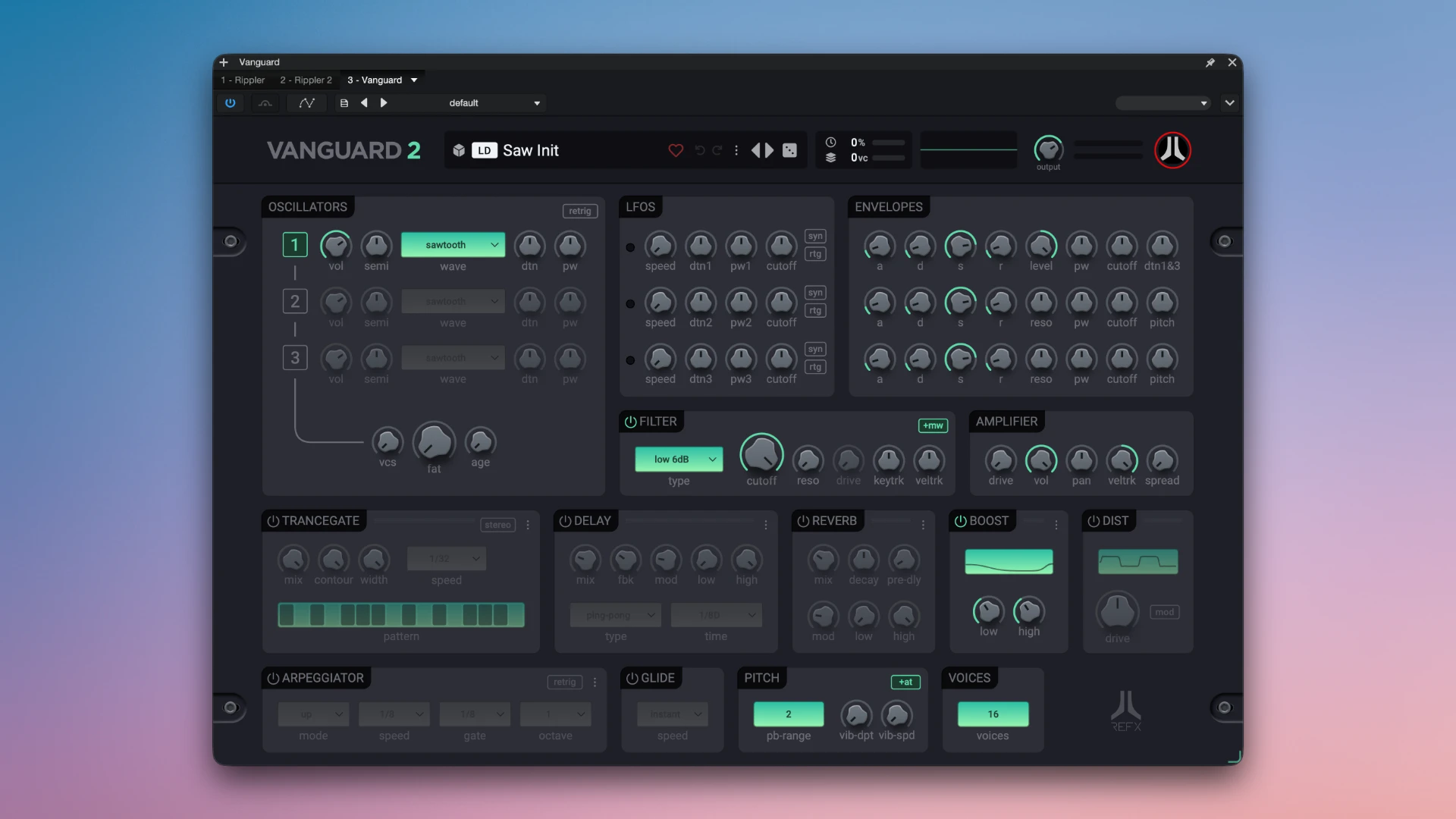Viewport: 1456px width, 819px height.
Task: Click the save preset disk icon
Action: point(344,103)
